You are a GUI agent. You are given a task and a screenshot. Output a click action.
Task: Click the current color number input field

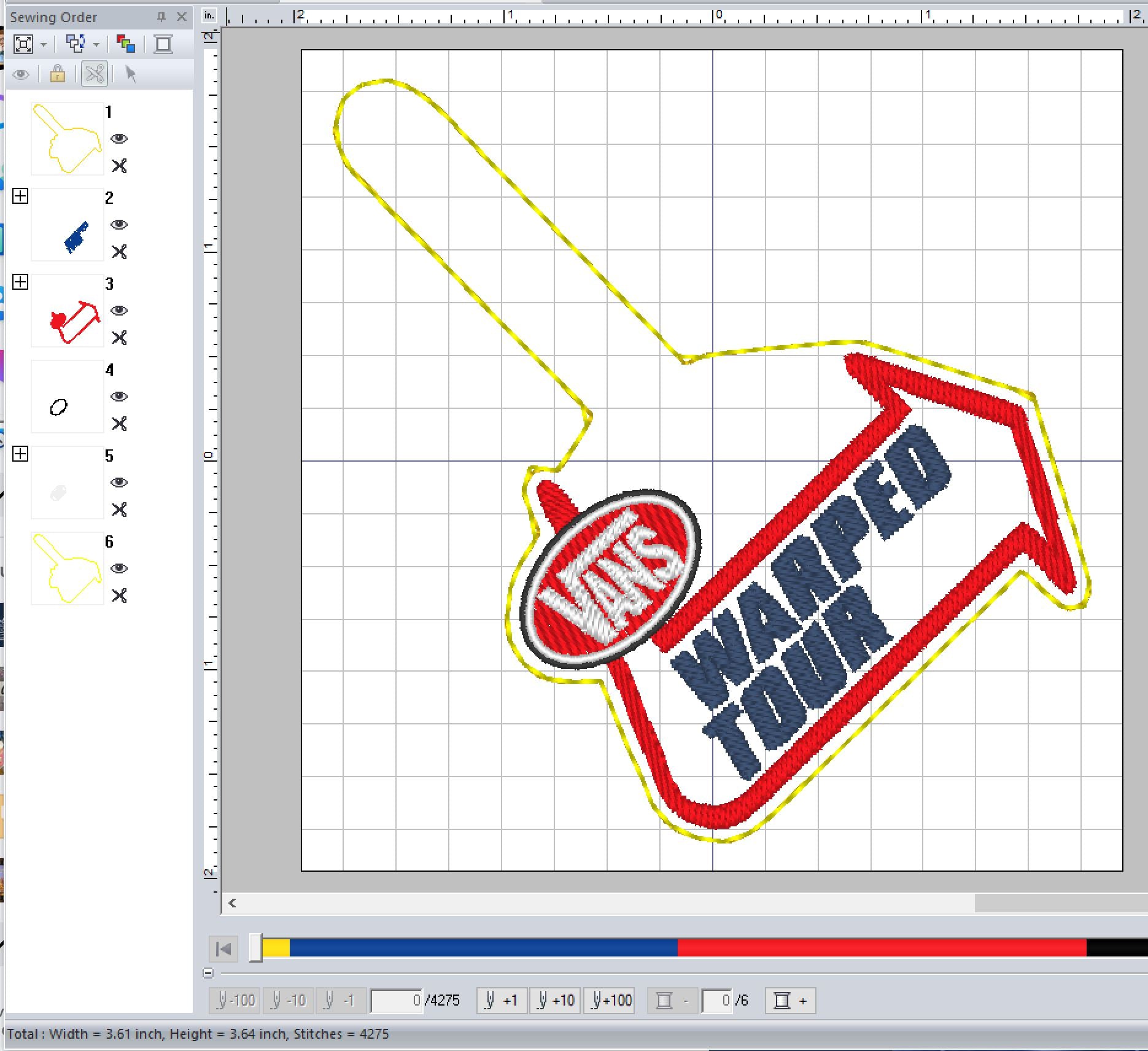click(716, 1001)
